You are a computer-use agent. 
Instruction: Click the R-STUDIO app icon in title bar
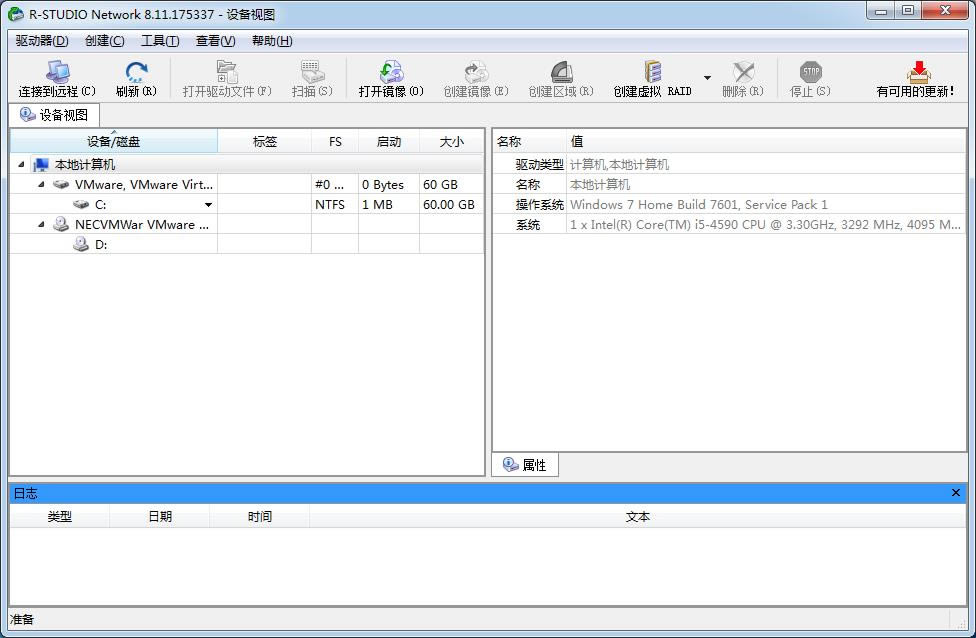click(16, 14)
